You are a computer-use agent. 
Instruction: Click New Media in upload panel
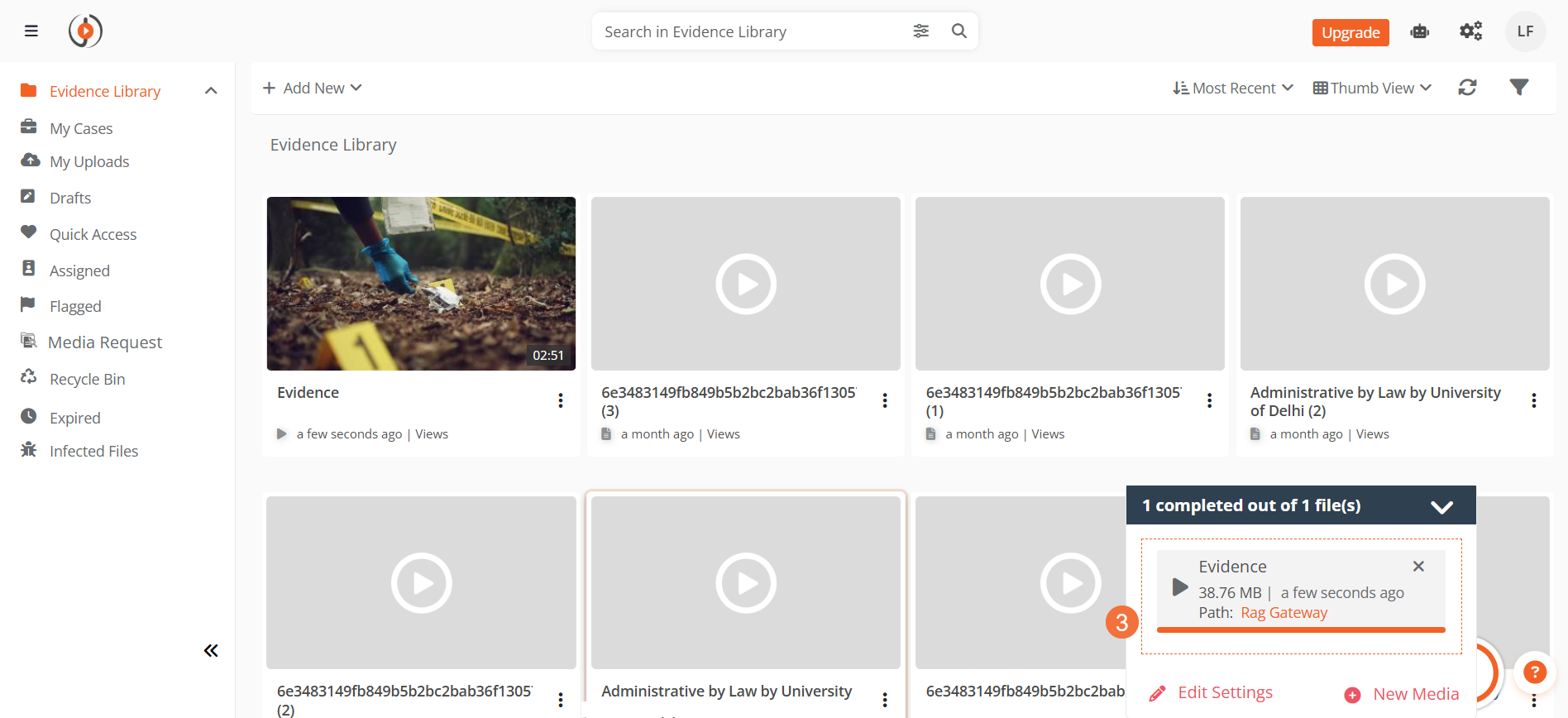pyautogui.click(x=1402, y=694)
